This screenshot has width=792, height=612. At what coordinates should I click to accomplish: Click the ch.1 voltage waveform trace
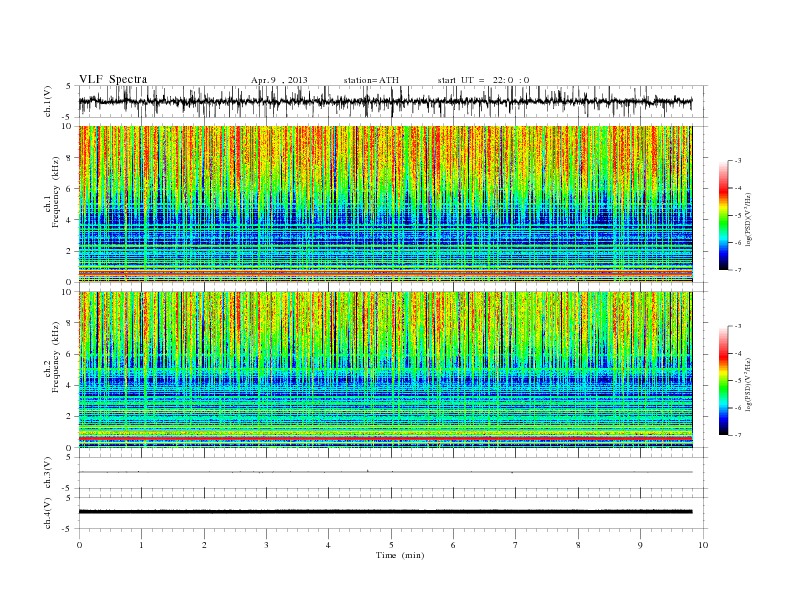(385, 101)
